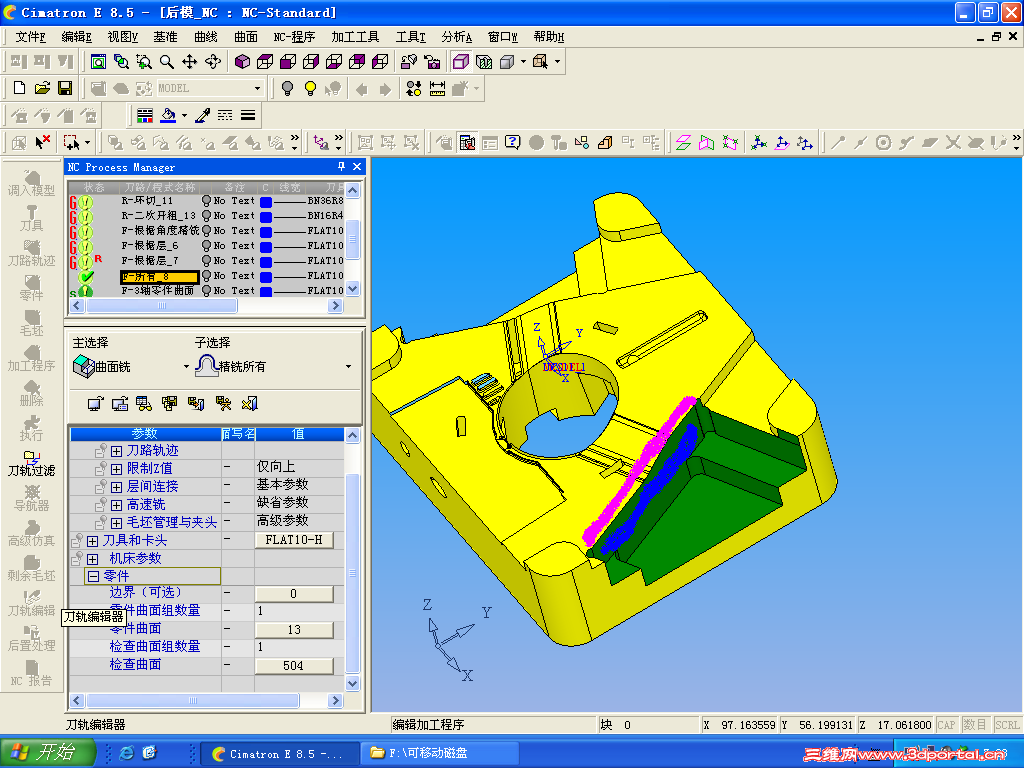
Task: Click the cursor with red X deselect icon
Action: pyautogui.click(x=42, y=142)
